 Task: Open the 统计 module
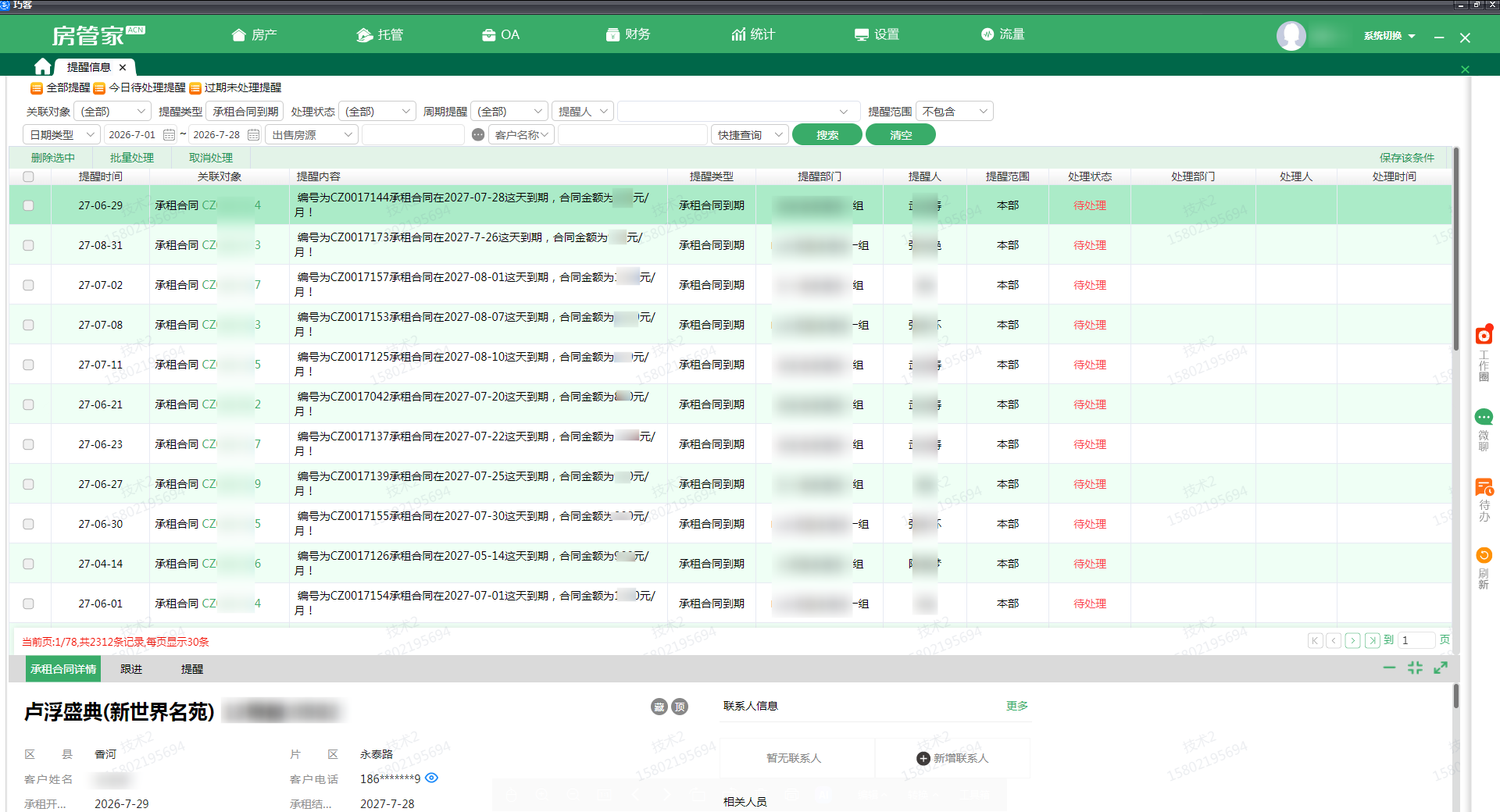click(753, 34)
